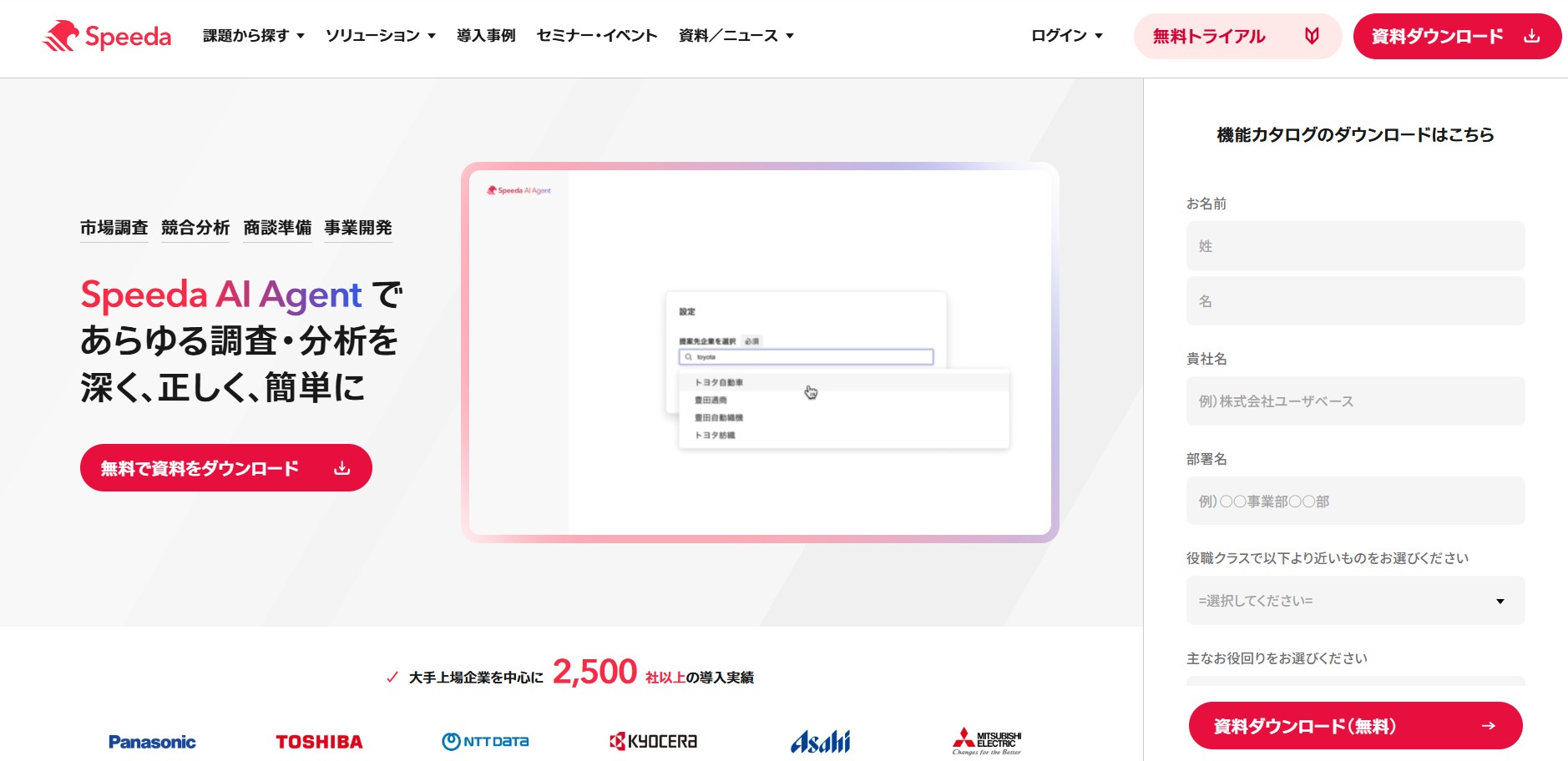
Task: Open セミナー・イベント page
Action: click(x=597, y=36)
